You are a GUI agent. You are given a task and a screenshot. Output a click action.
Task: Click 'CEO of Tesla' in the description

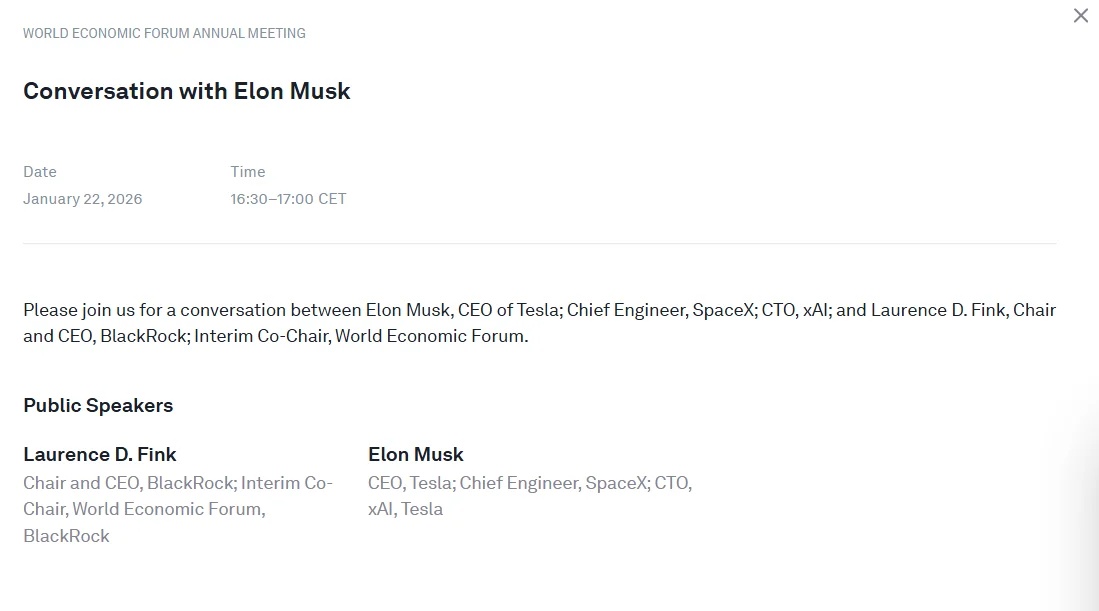coord(509,310)
